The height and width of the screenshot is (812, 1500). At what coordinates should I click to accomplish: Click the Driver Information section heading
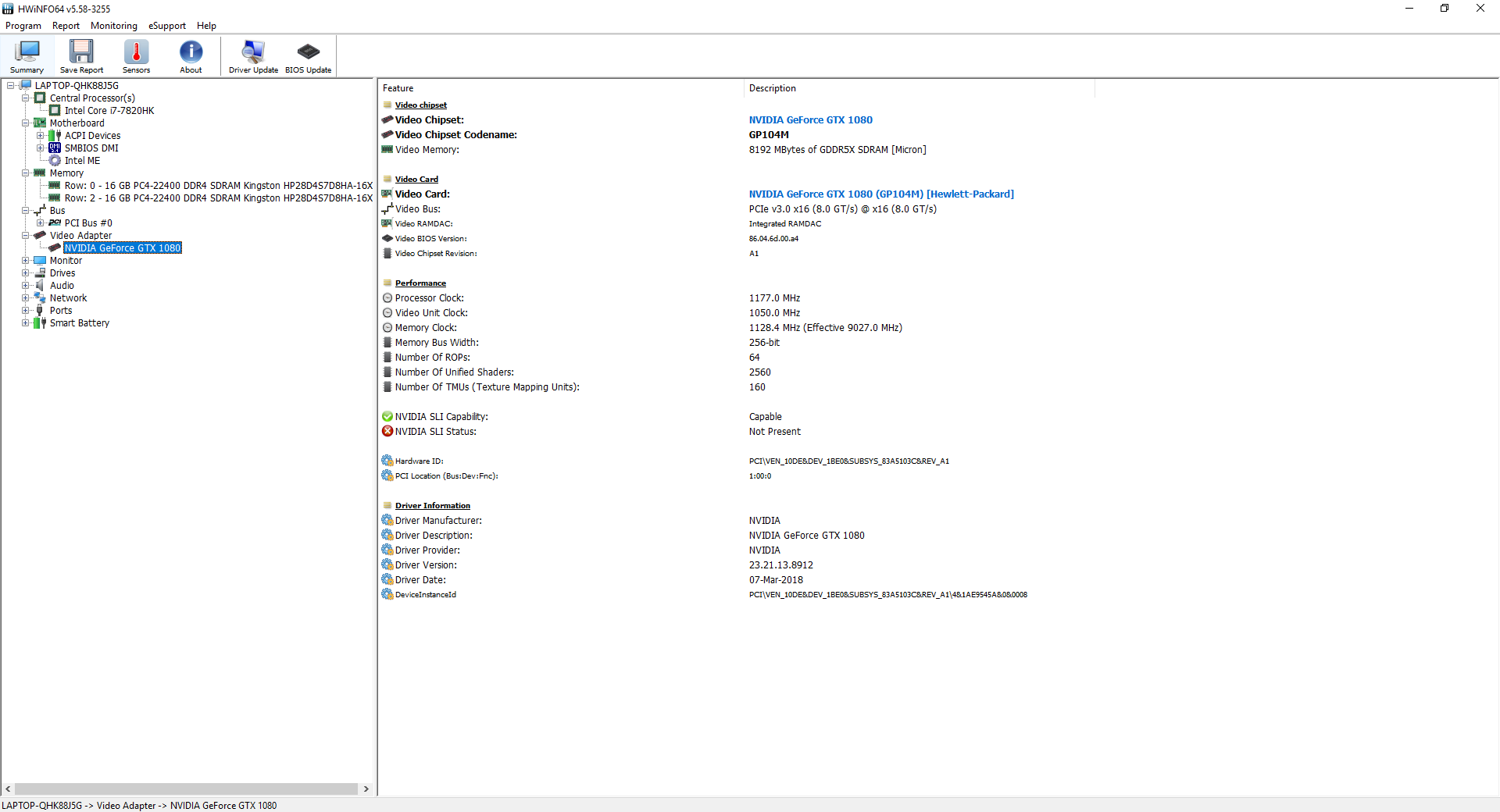click(433, 506)
